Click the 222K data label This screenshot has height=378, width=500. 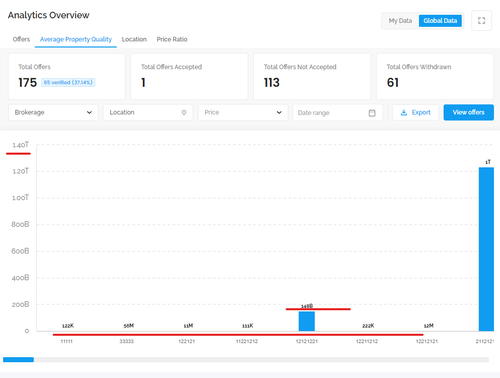[368, 326]
